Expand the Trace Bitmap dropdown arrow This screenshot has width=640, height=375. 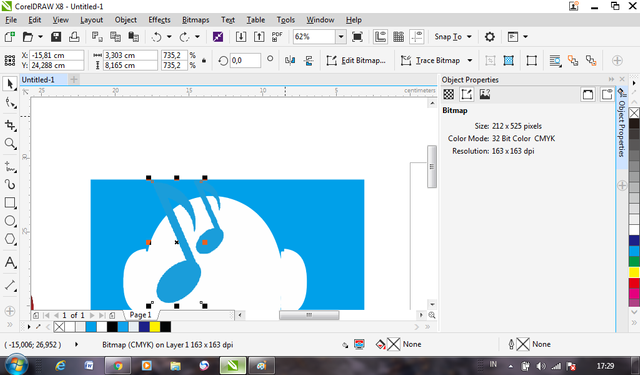point(470,60)
